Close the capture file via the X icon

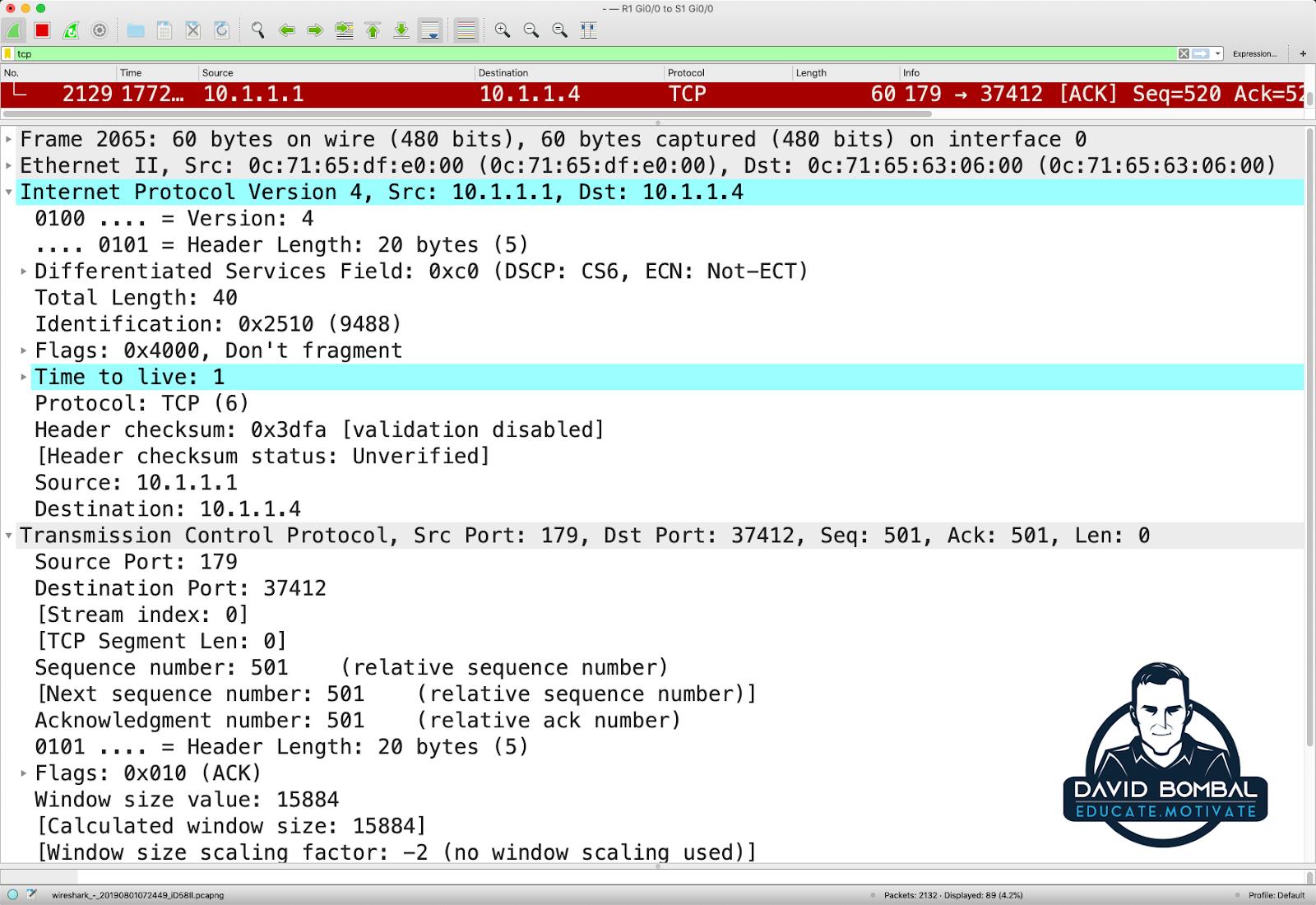pyautogui.click(x=192, y=30)
